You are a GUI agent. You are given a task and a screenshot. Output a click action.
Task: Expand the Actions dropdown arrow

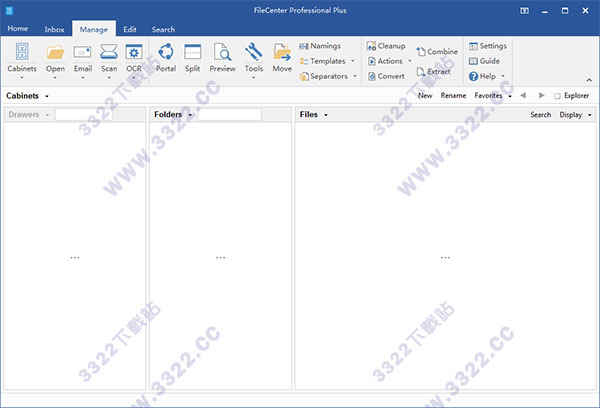pos(409,61)
